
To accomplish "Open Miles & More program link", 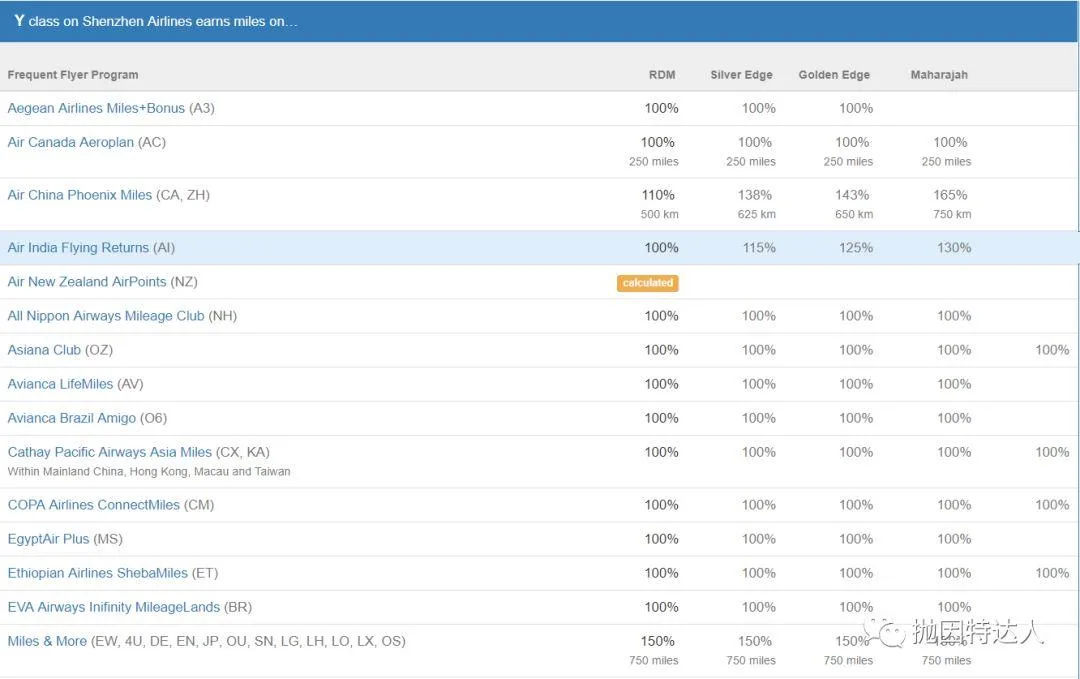I will [48, 641].
